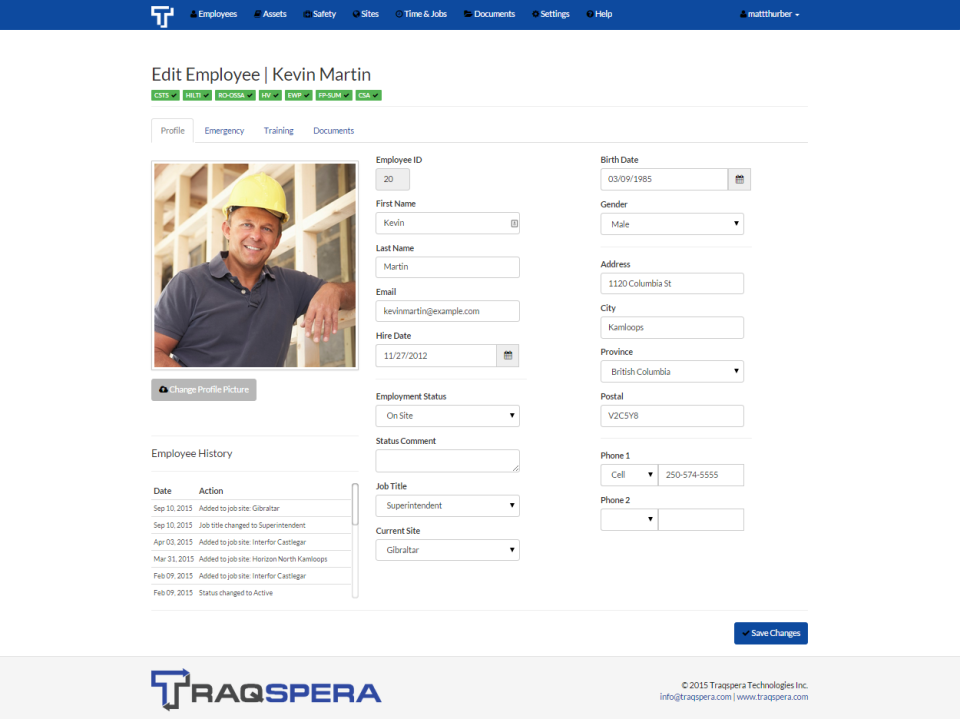Screen dimensions: 960x719
Task: Switch to the Training tab
Action: (279, 130)
